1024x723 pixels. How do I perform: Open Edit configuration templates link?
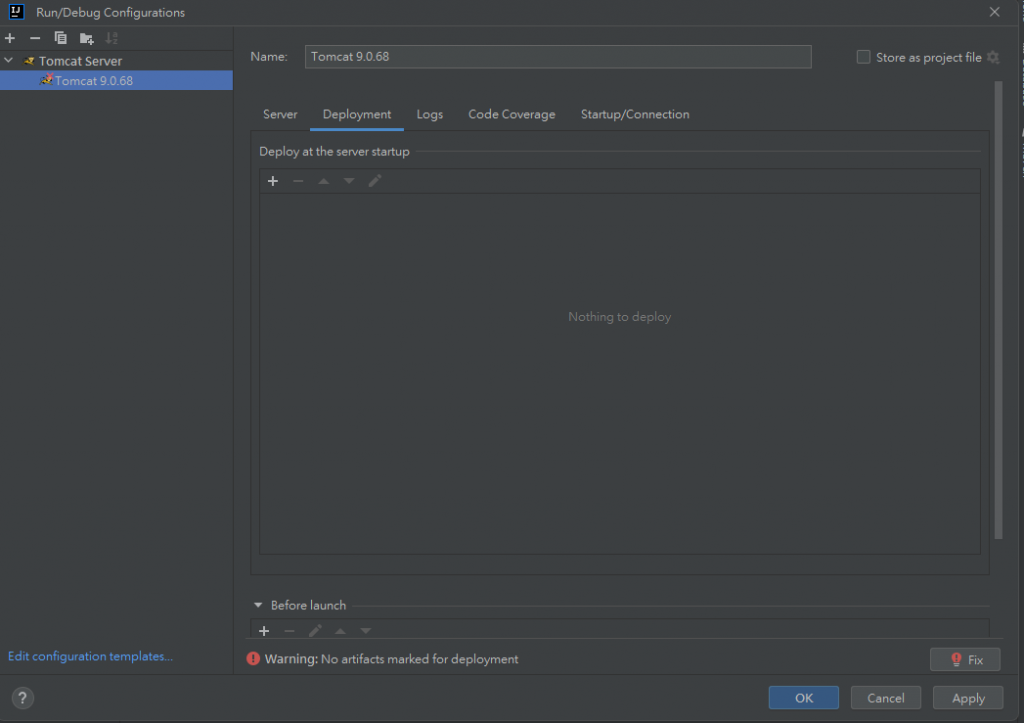90,656
